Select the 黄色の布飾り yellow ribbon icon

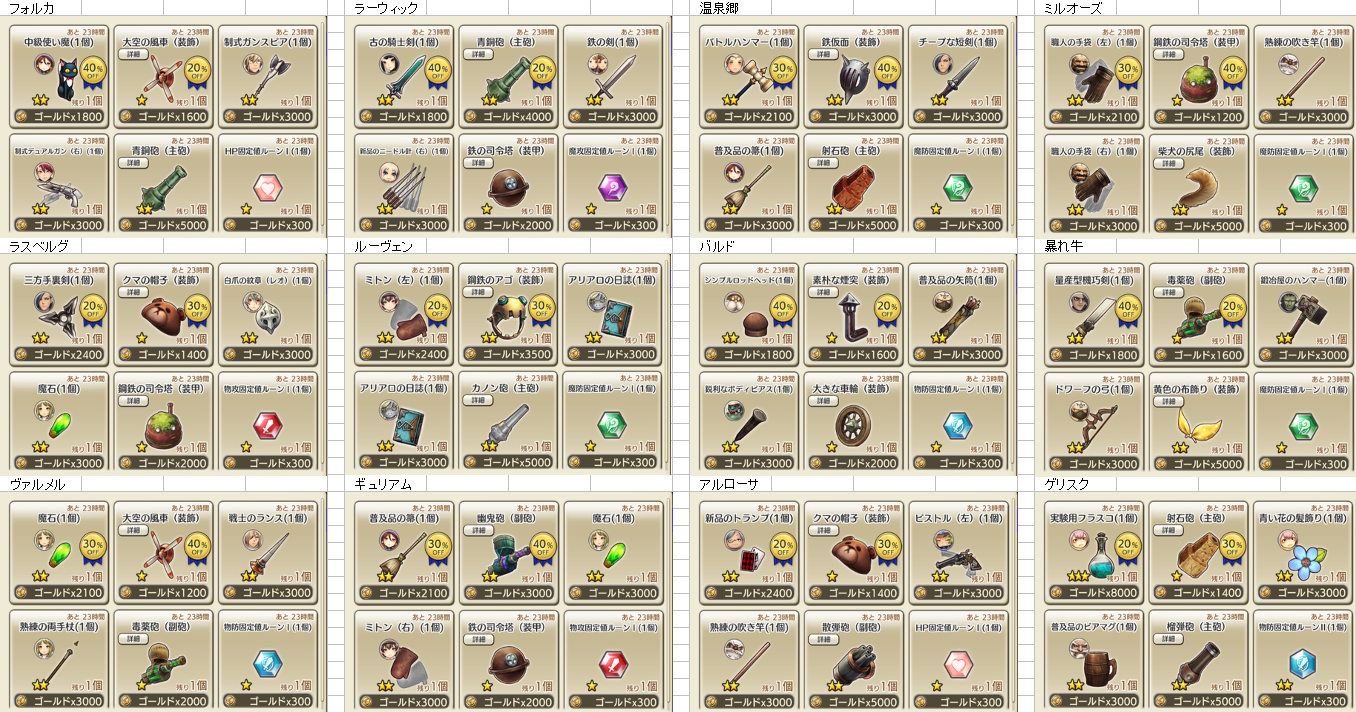pos(1196,424)
